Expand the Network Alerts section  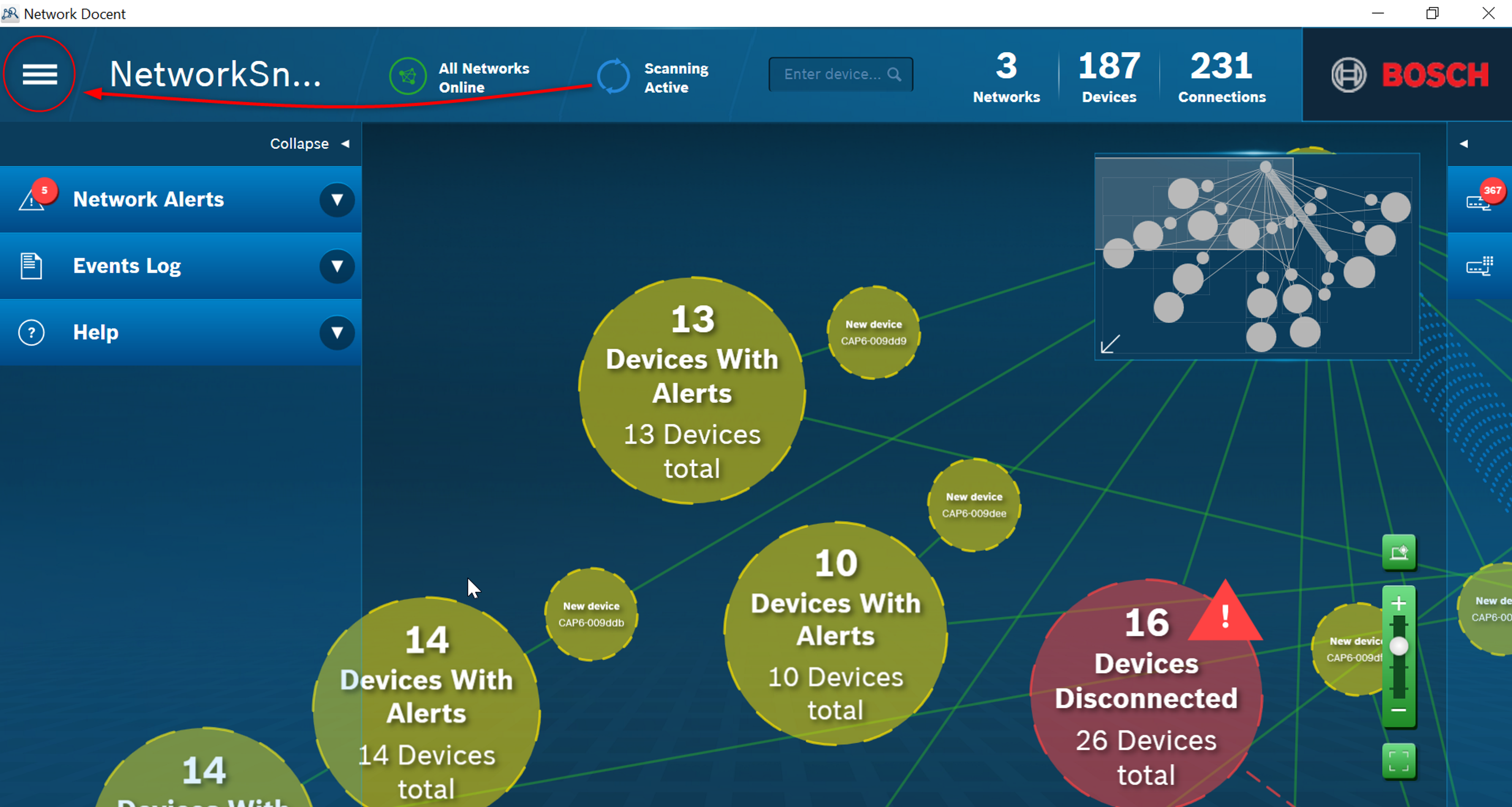point(336,200)
